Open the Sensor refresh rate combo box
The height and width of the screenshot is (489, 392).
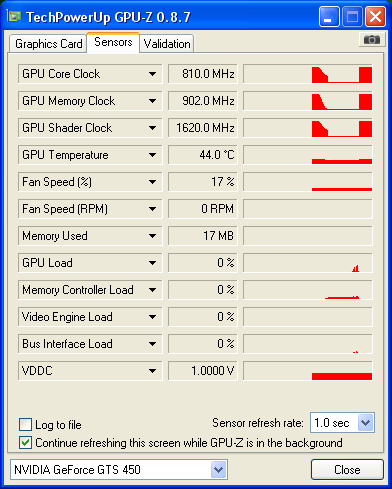(x=342, y=423)
